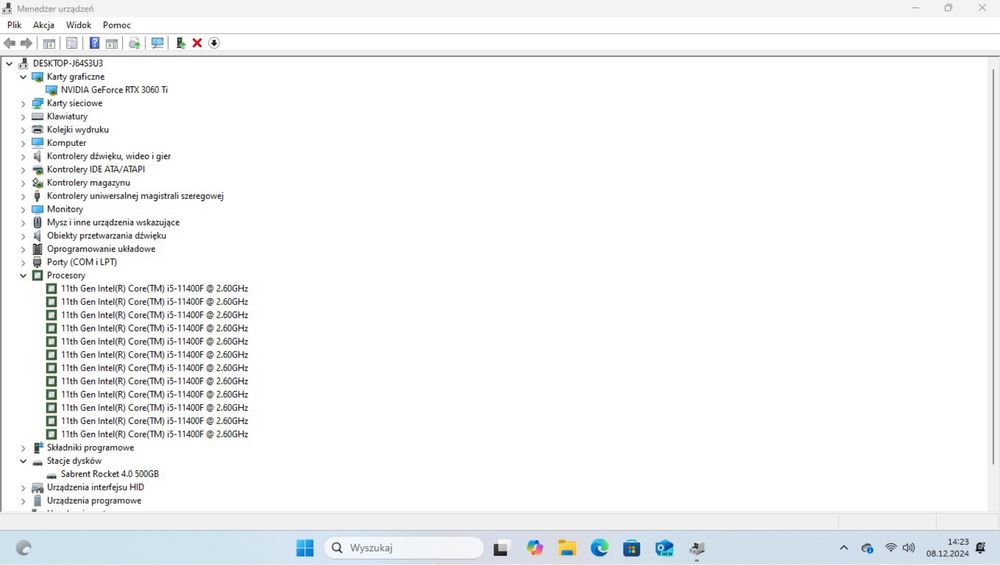Click the Forward arrow in the toolbar
1000x565 pixels.
point(26,43)
